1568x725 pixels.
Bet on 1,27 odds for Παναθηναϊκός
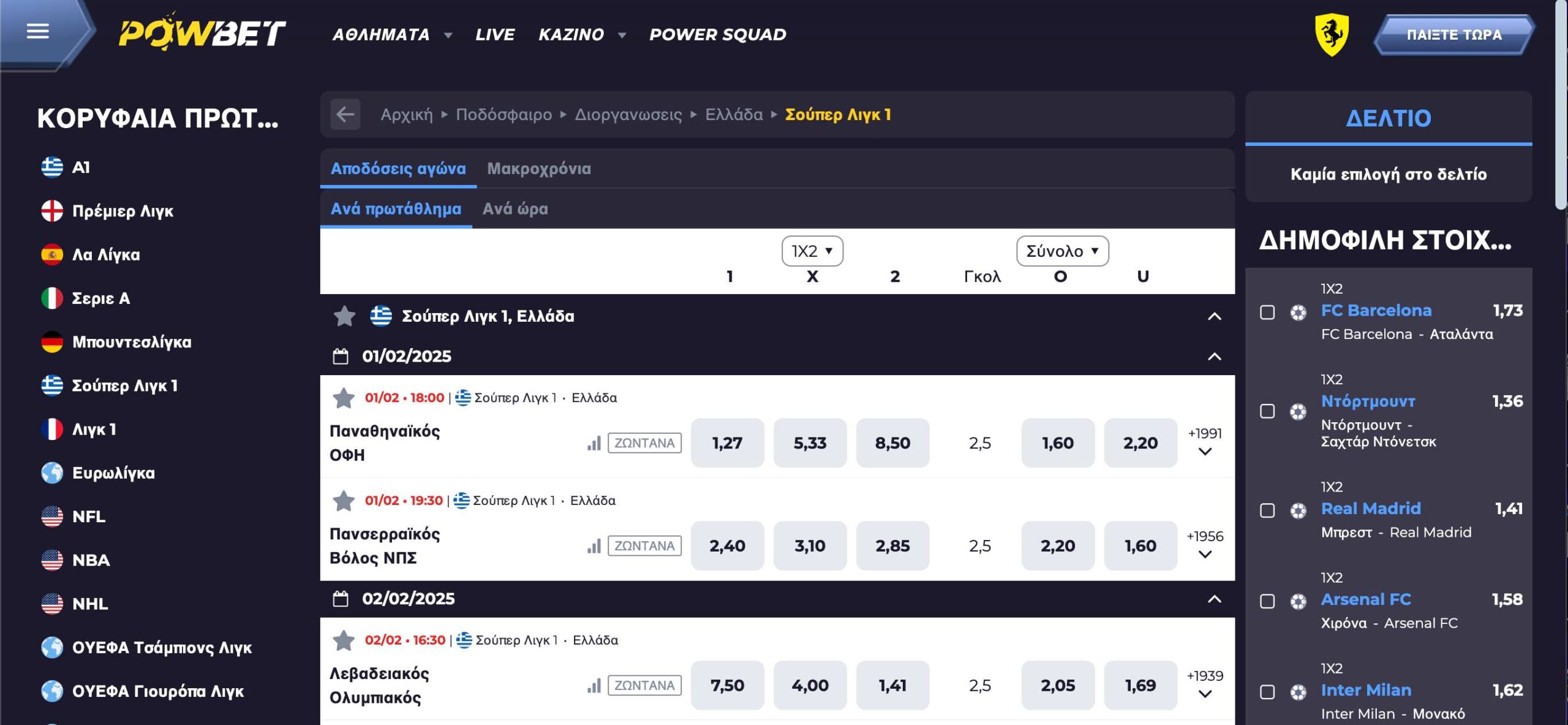[727, 443]
